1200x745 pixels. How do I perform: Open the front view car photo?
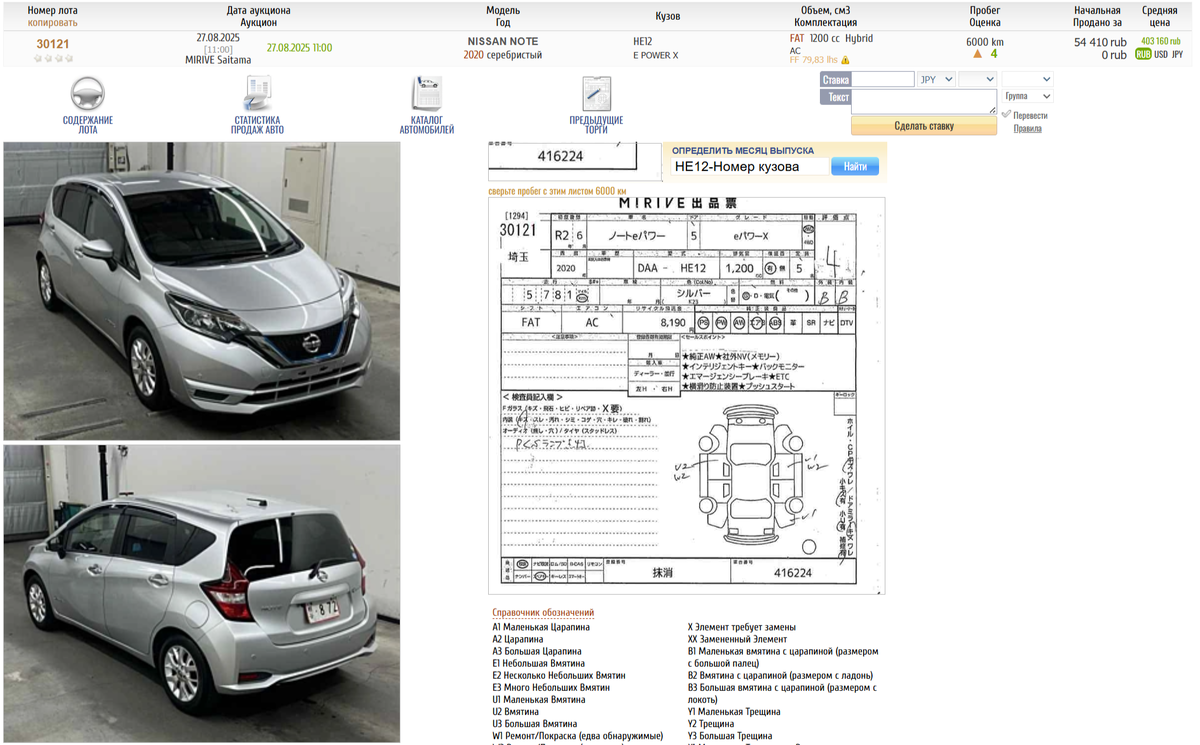point(202,291)
